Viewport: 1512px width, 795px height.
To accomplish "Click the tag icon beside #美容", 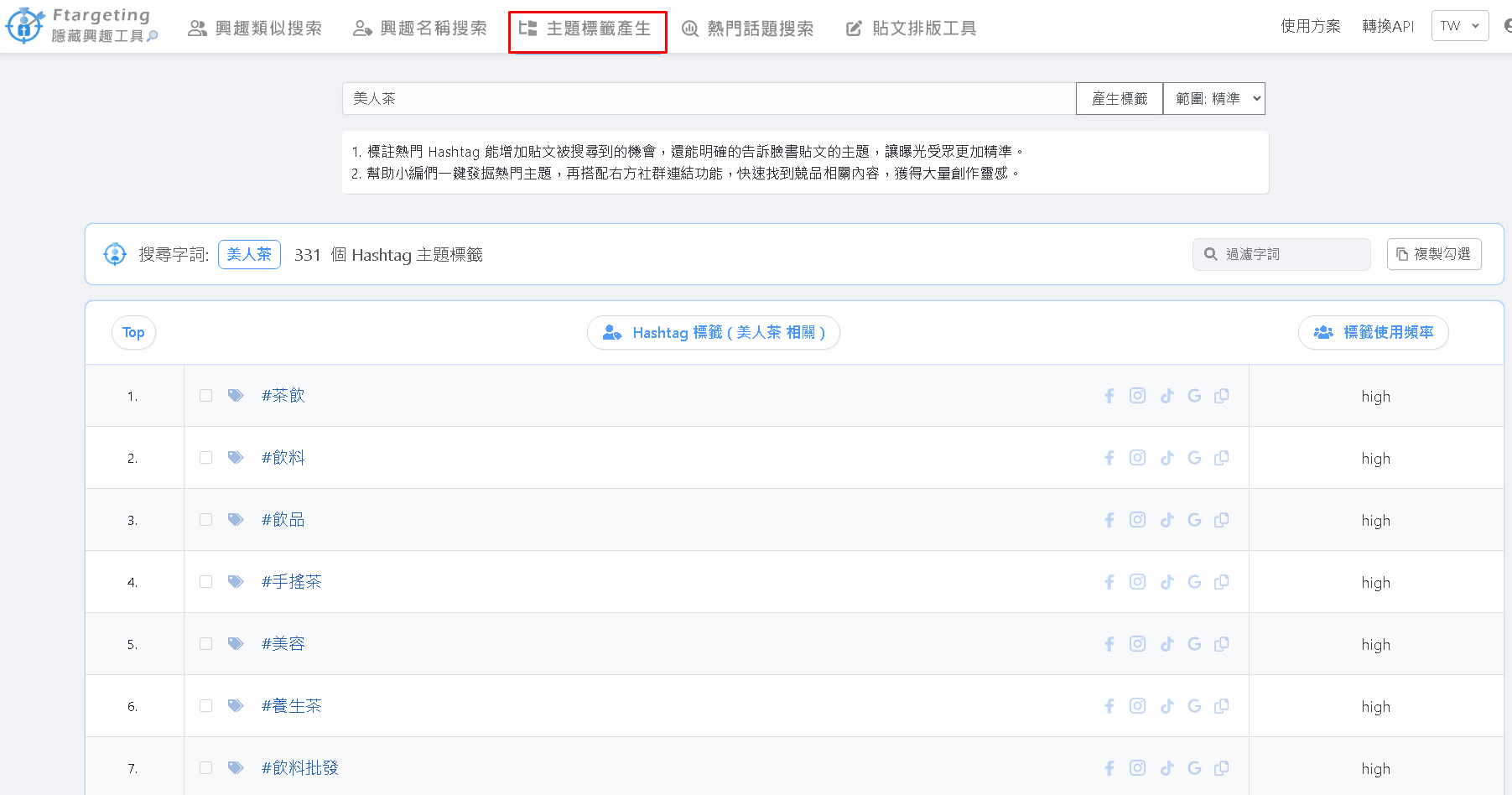I will tap(236, 643).
